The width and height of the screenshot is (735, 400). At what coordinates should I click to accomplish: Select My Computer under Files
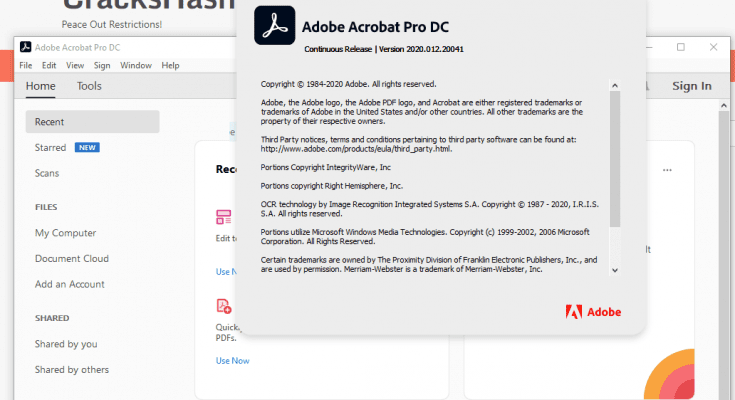65,233
